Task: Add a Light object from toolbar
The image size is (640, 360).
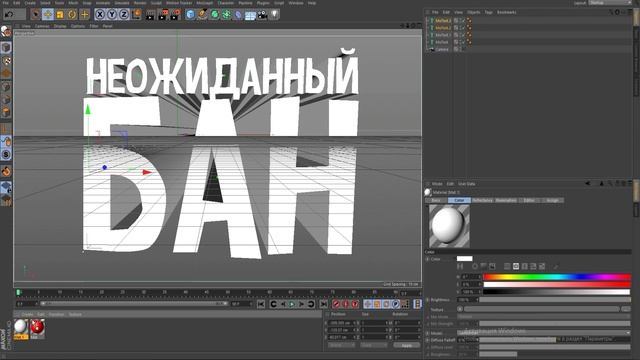Action: coord(275,15)
